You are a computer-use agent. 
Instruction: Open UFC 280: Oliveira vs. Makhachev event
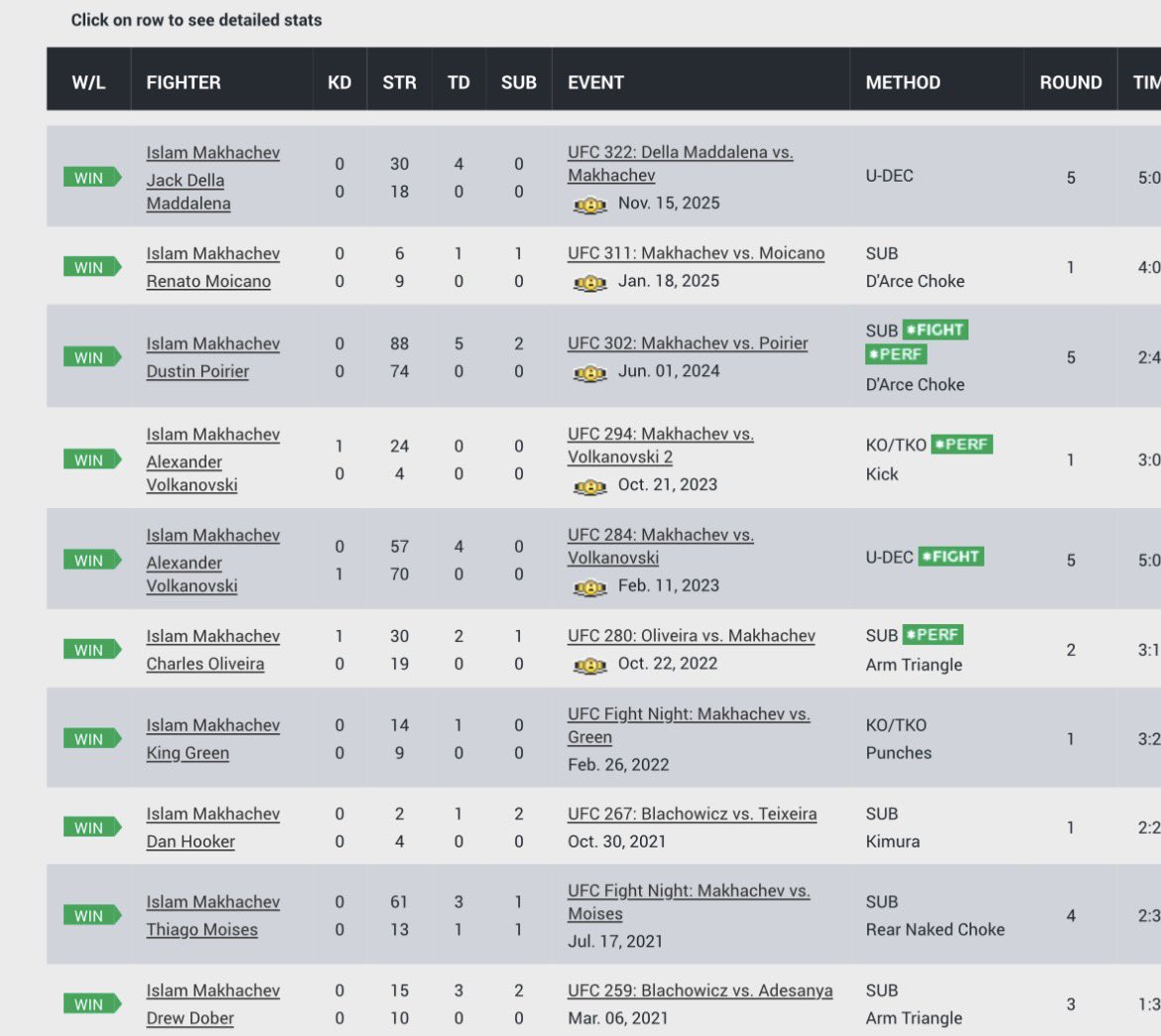point(692,635)
